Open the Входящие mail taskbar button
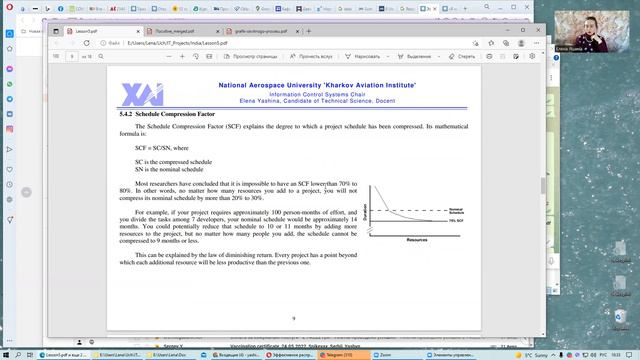The width and height of the screenshot is (640, 360). pyautogui.click(x=236, y=355)
